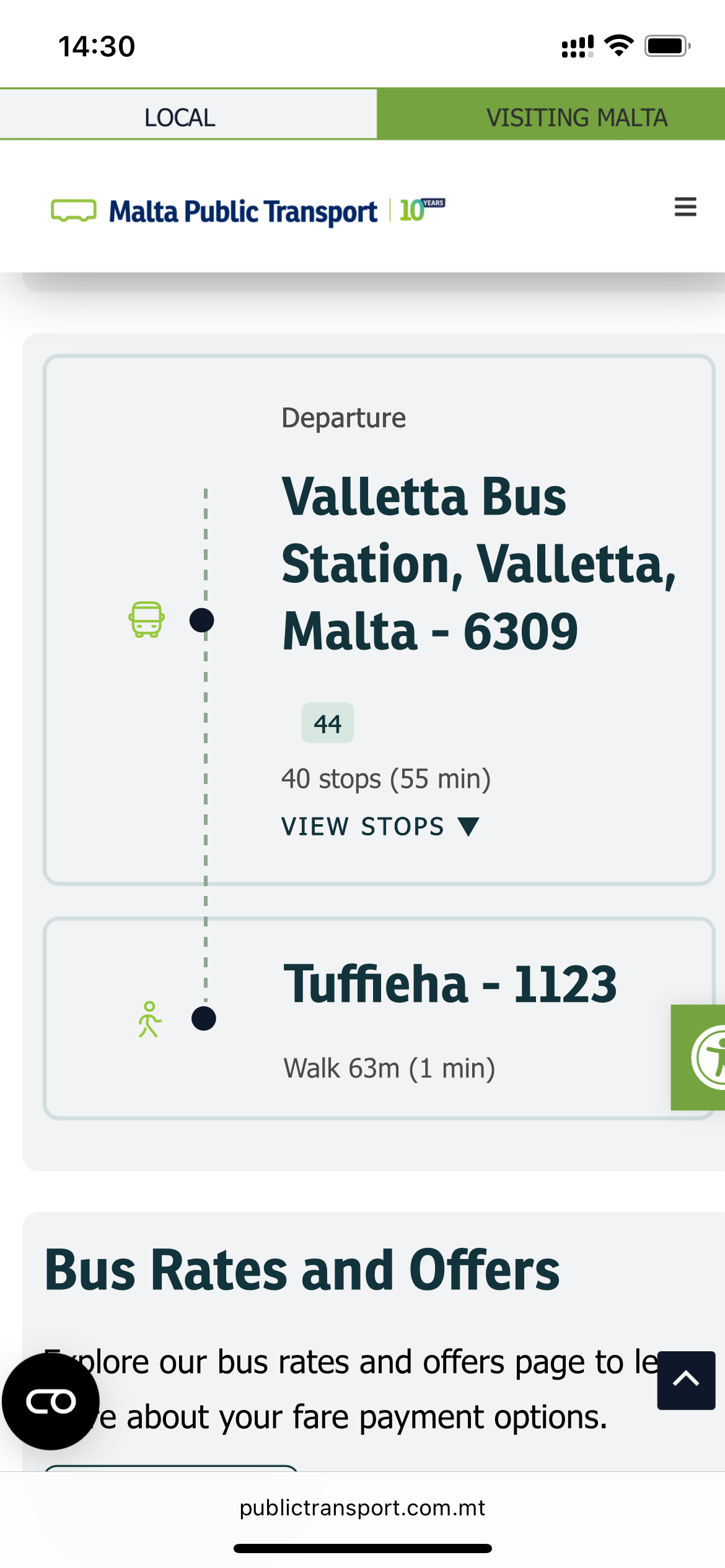Select route number 44 badge
725x1568 pixels.
328,723
